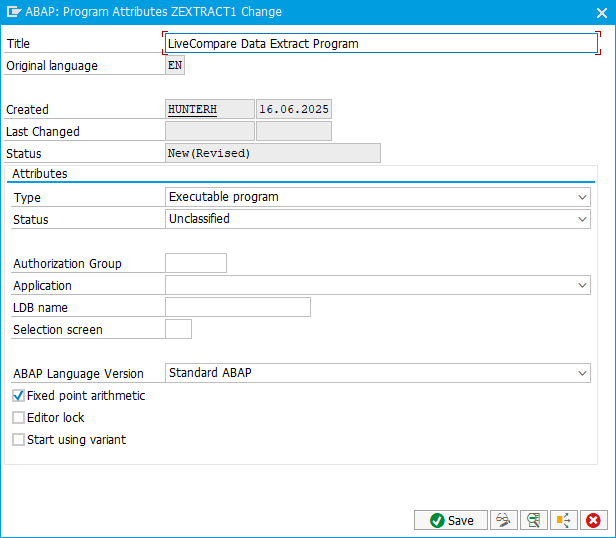Screen dimensions: 616x538
Task: Open the ABAP Language Version dropdown
Action: tap(582, 373)
